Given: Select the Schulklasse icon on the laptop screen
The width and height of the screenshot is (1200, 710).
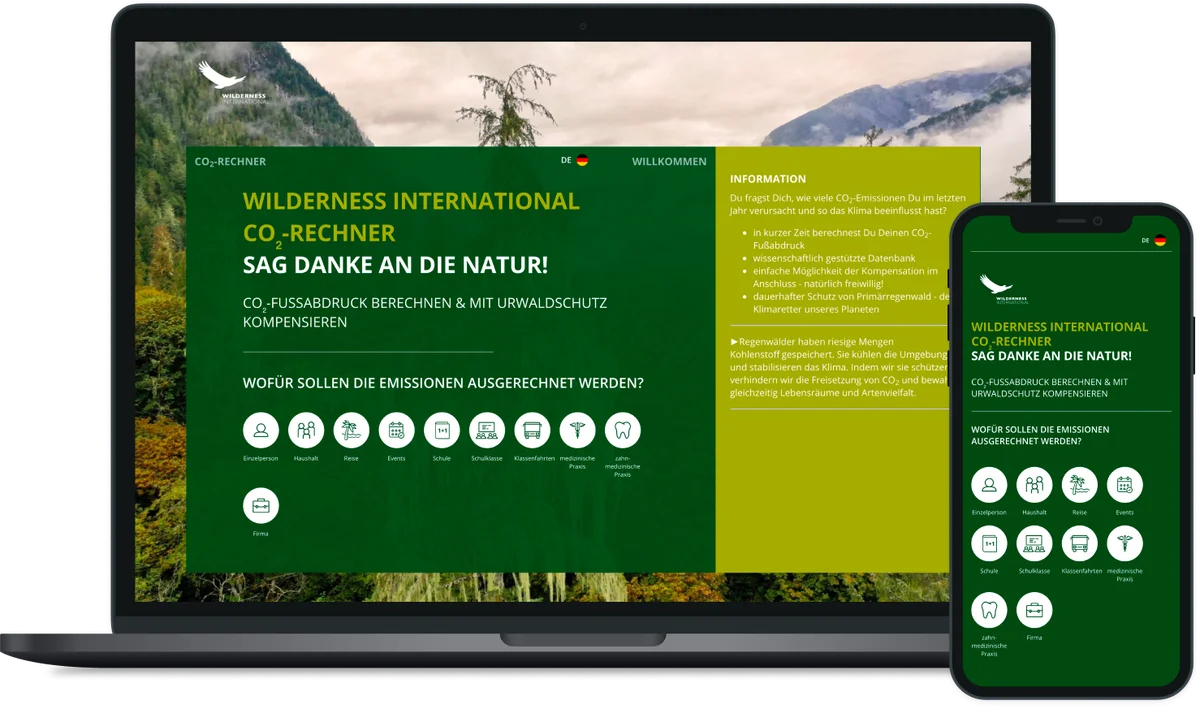Looking at the screenshot, I should click(487, 430).
